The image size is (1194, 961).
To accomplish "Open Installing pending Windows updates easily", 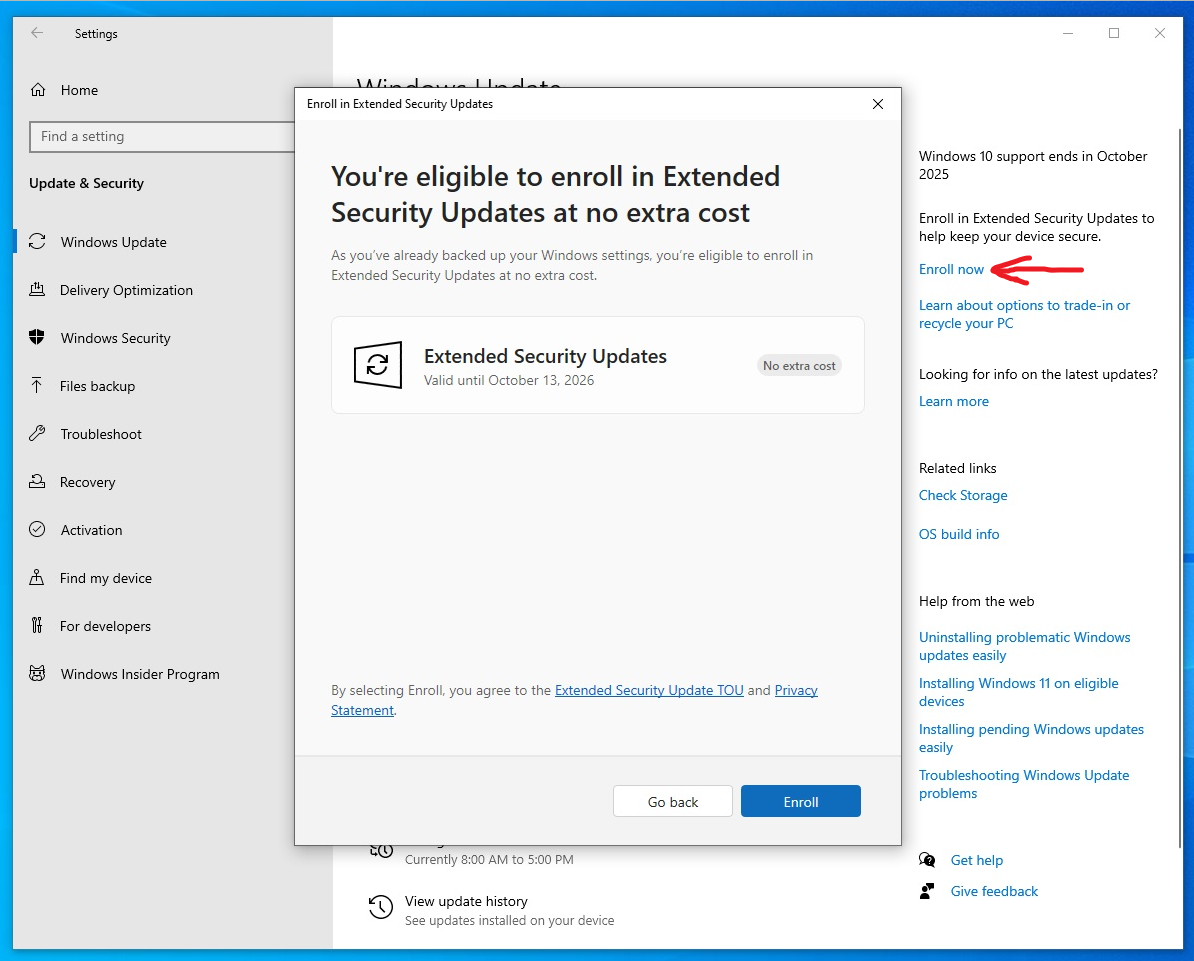I will (1031, 738).
